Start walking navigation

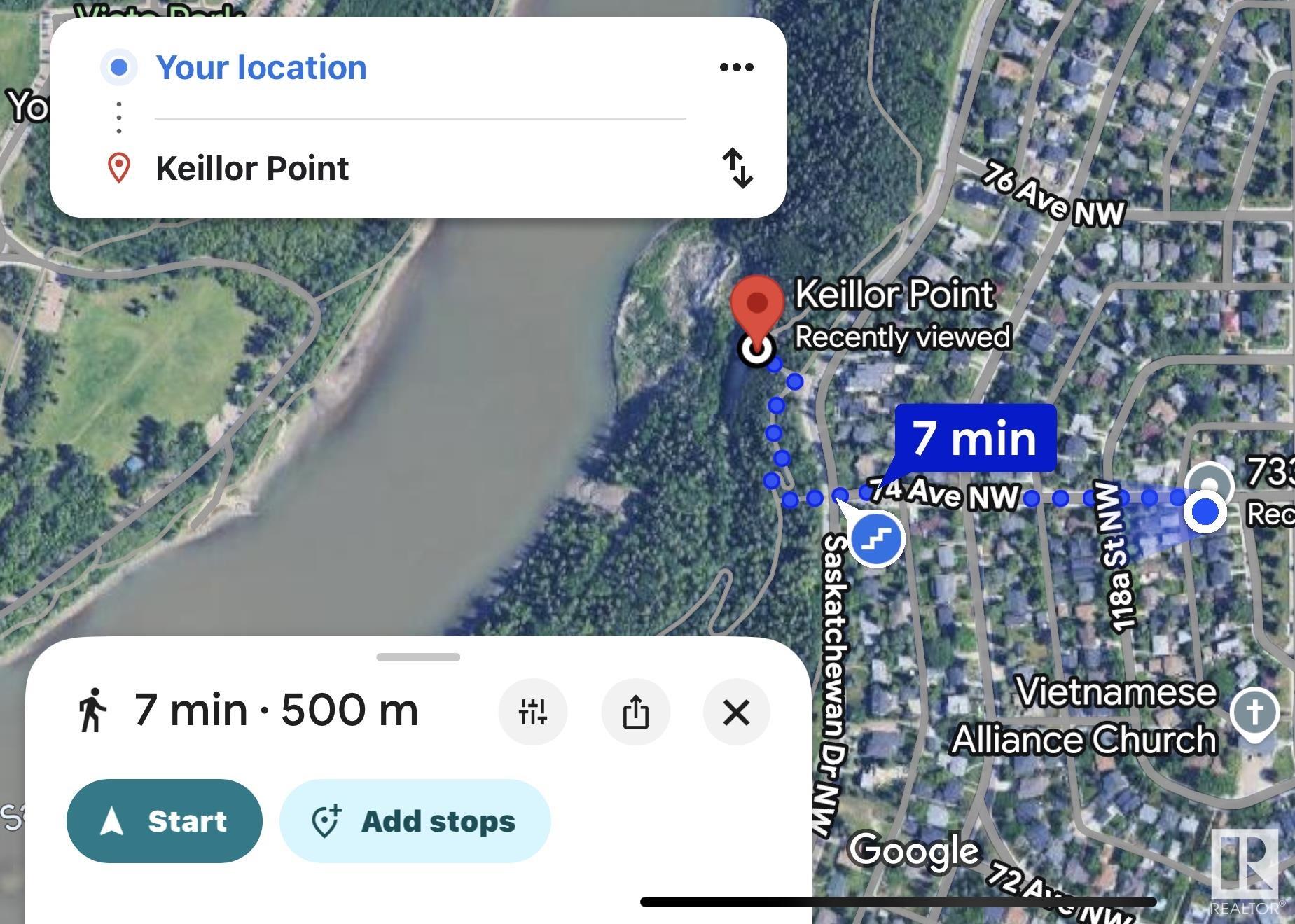165,820
